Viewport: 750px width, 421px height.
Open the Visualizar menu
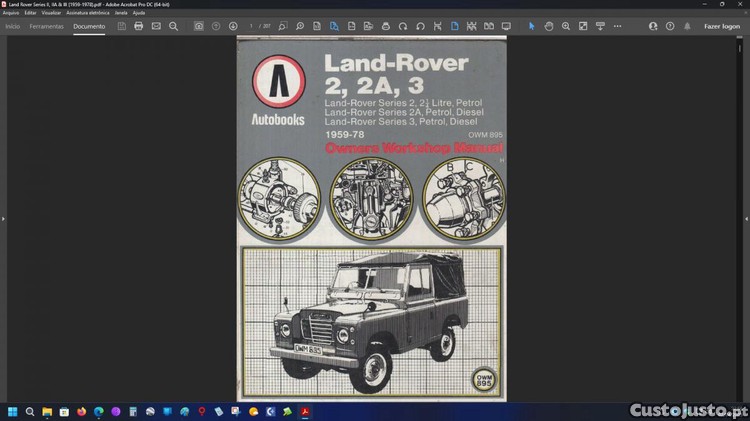pos(51,12)
